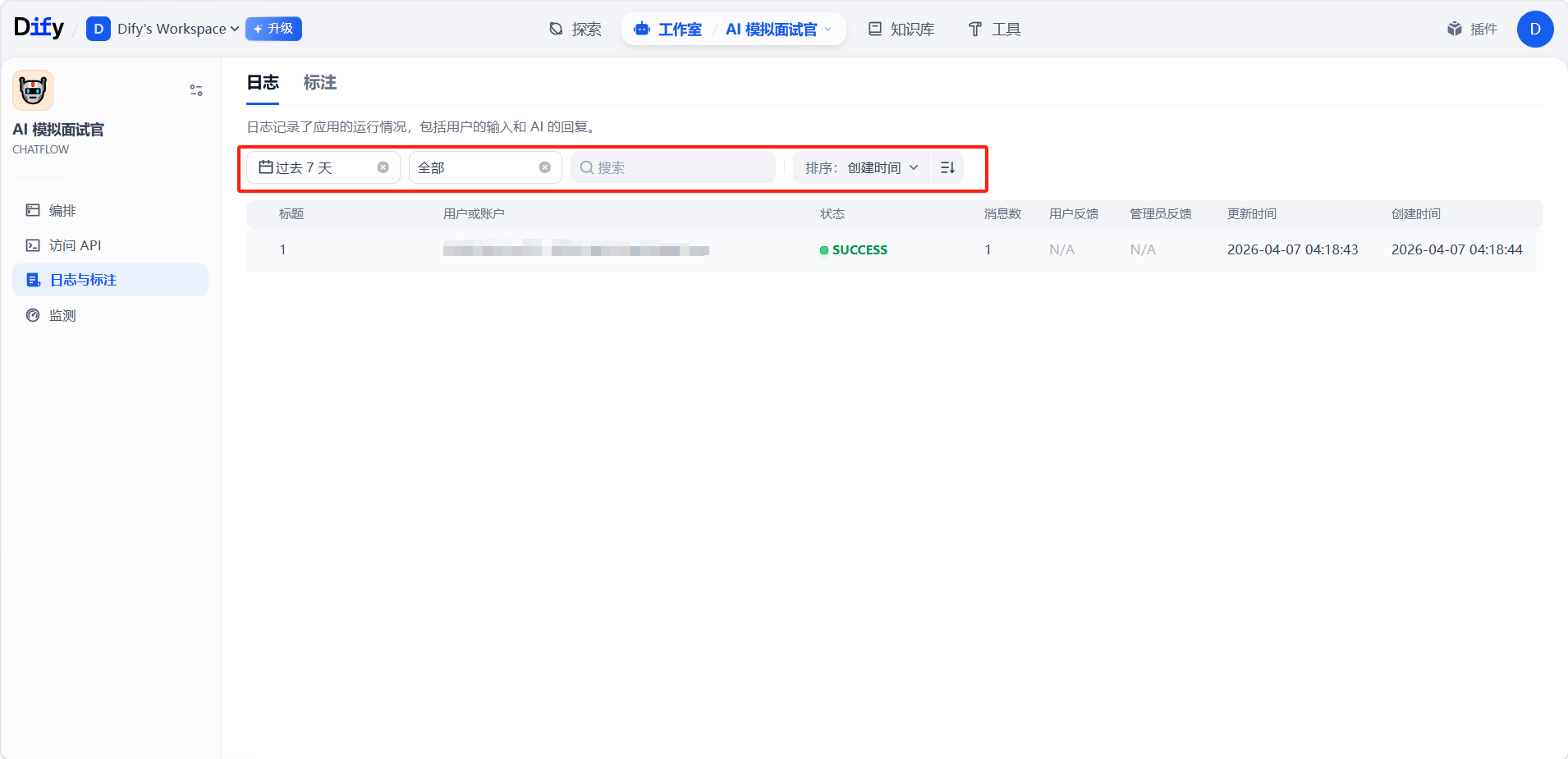Open the 插件 plugins page
Viewport: 1568px width, 759px height.
tap(1473, 29)
